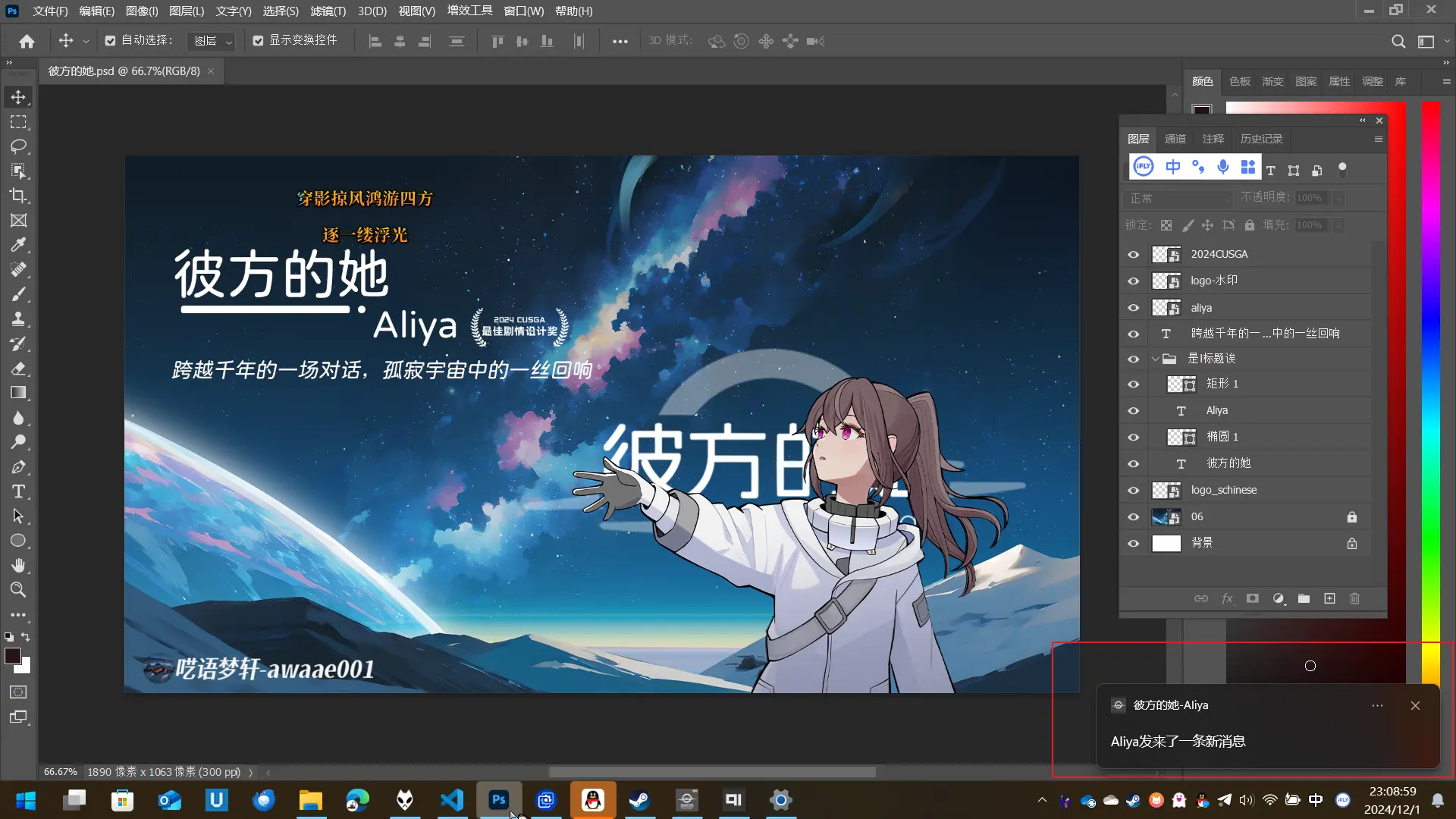
Task: Open the 不透明度 opacity dropdown arrow
Action: tap(1338, 198)
